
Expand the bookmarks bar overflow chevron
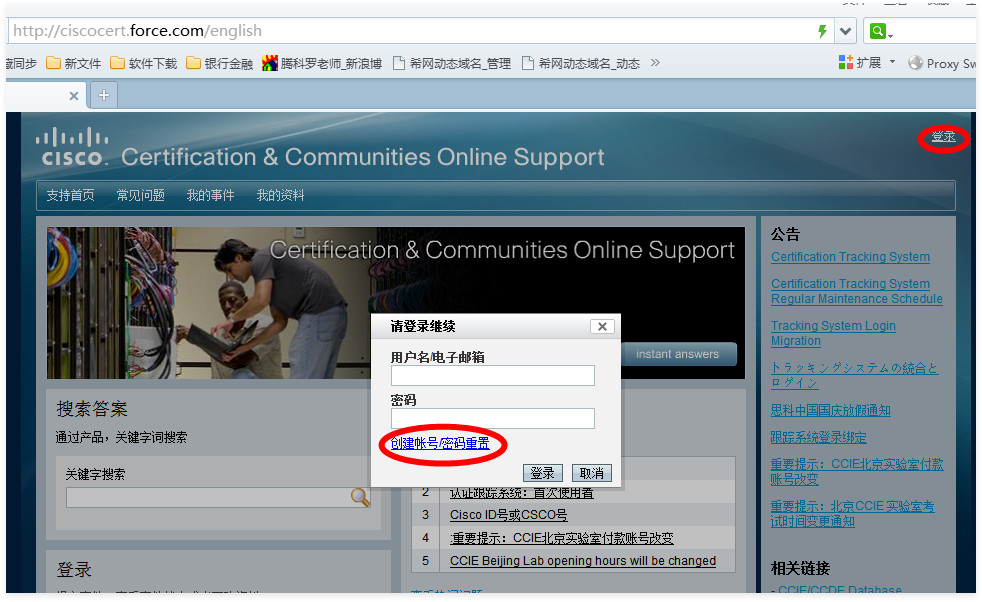point(655,63)
